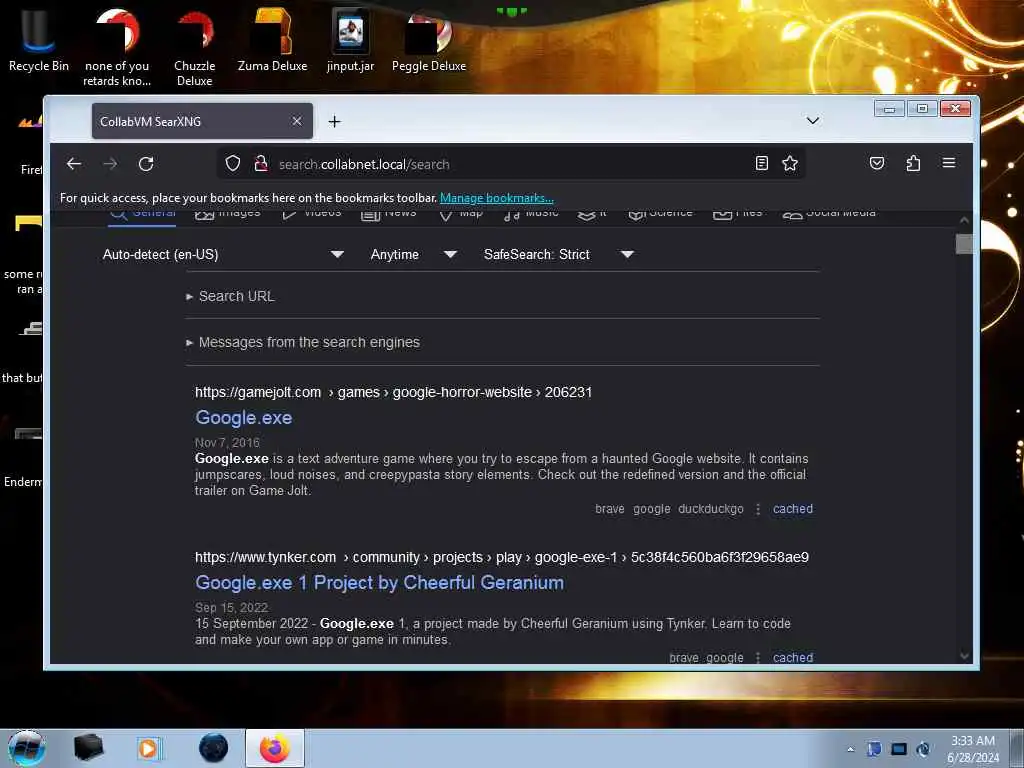This screenshot has height=768, width=1024.
Task: Click the vertical scrollbar thumb
Action: coord(964,244)
